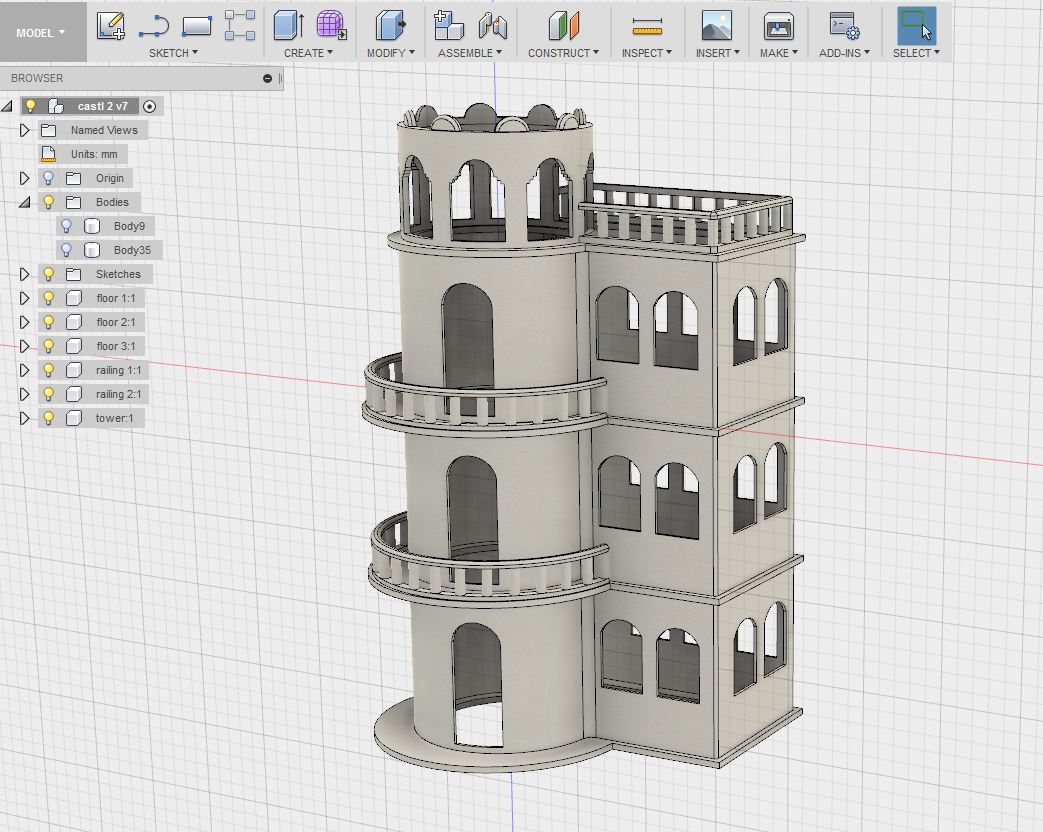Click the Insert image icon

point(717,25)
